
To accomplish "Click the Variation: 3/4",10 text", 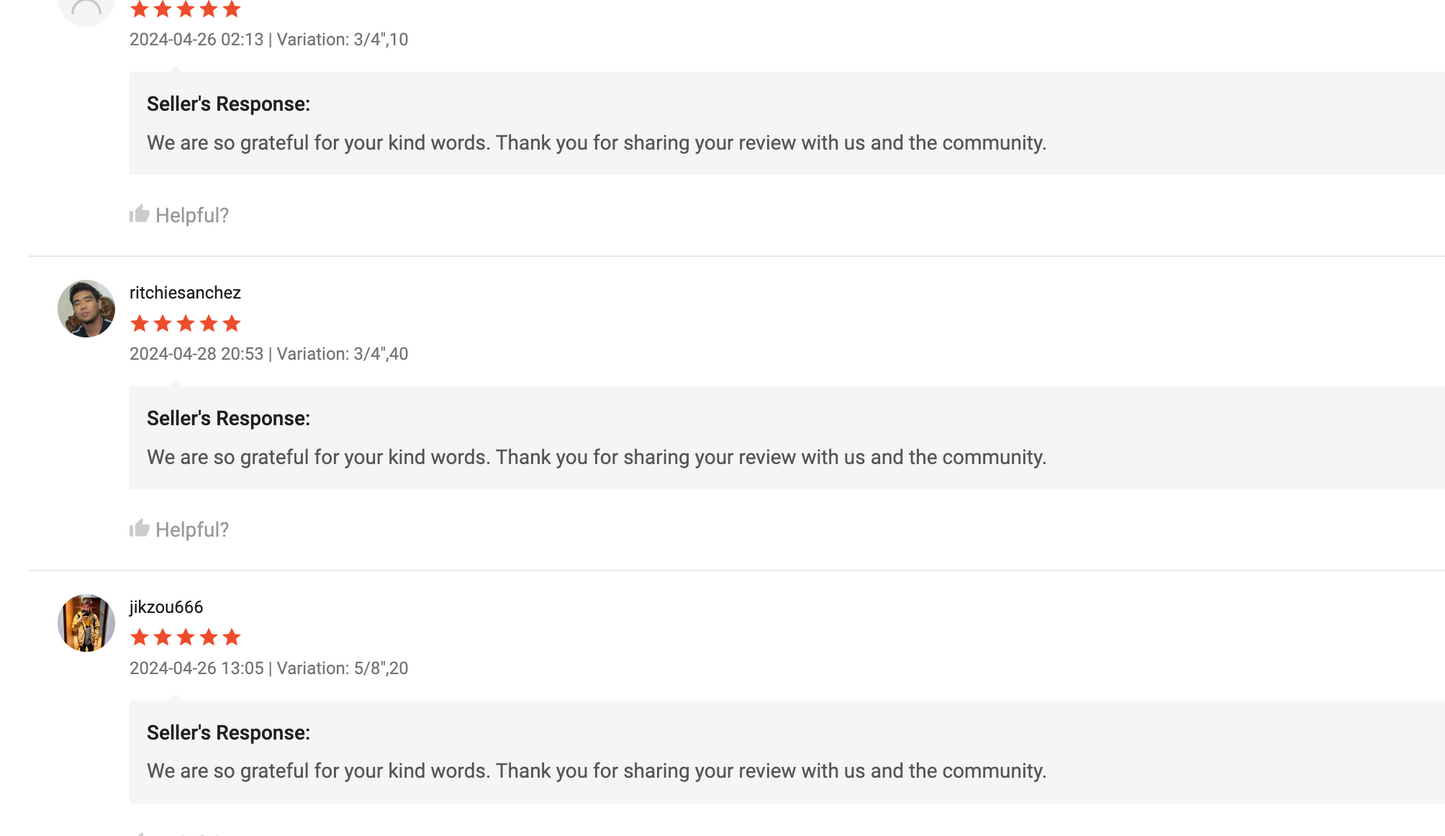I will 342,40.
